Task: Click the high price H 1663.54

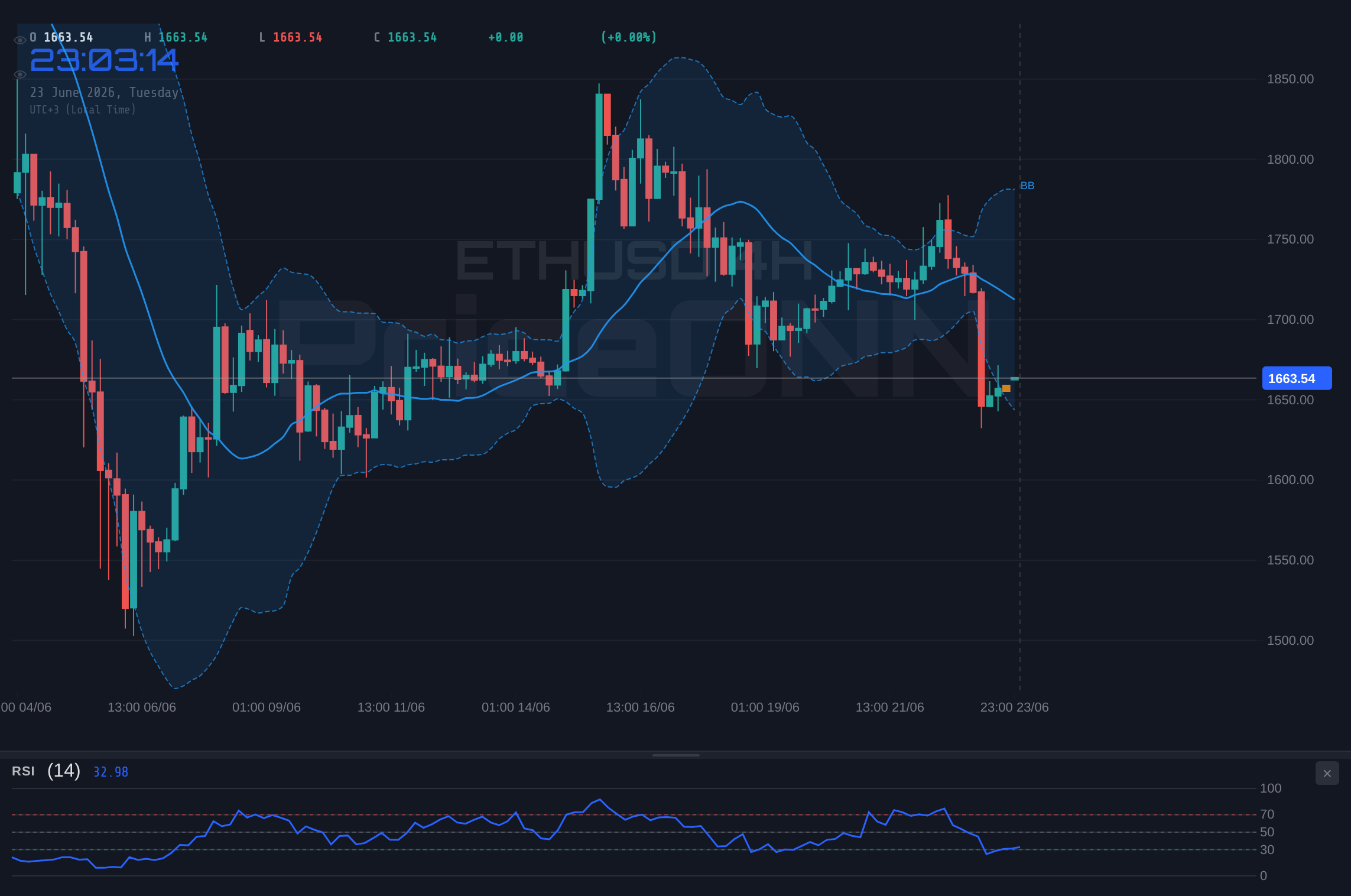Action: coord(176,37)
